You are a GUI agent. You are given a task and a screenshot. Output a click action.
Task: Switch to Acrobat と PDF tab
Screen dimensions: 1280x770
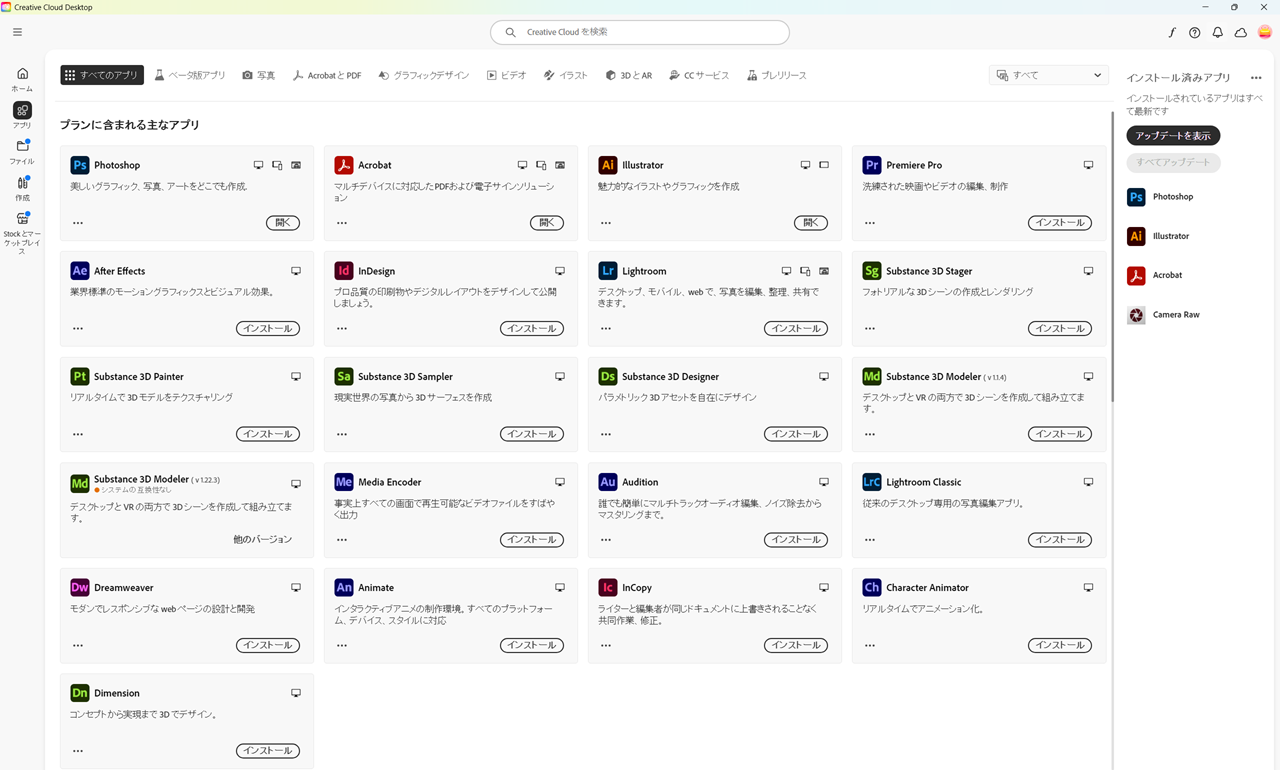coord(327,75)
